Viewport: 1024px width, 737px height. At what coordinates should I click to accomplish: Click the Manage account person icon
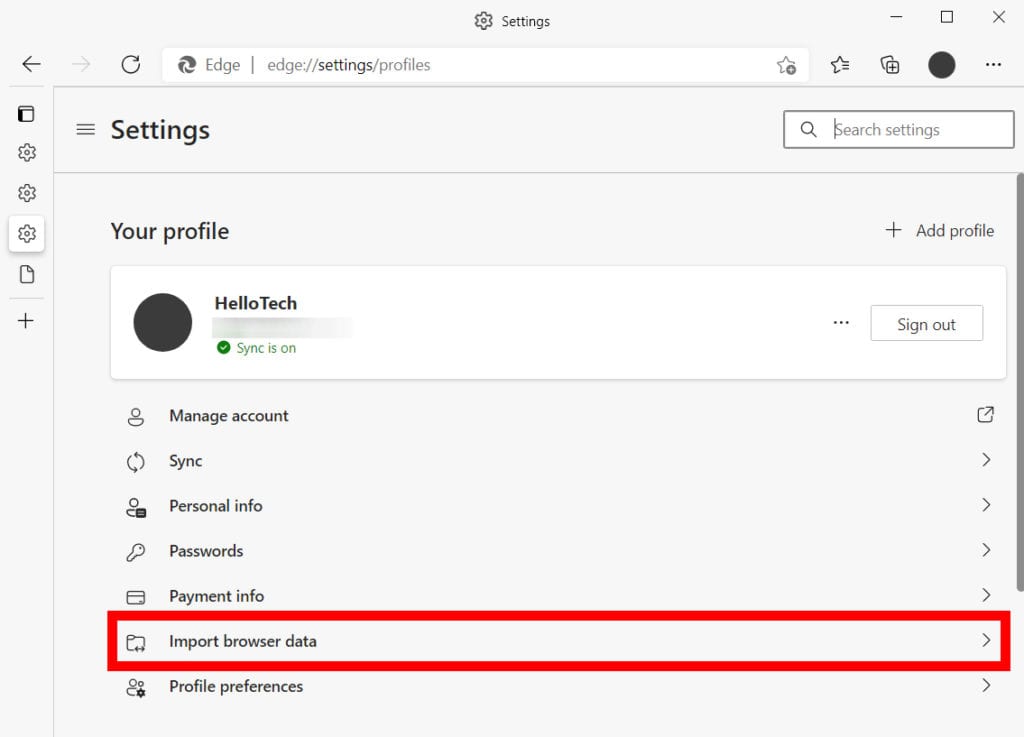tap(136, 417)
